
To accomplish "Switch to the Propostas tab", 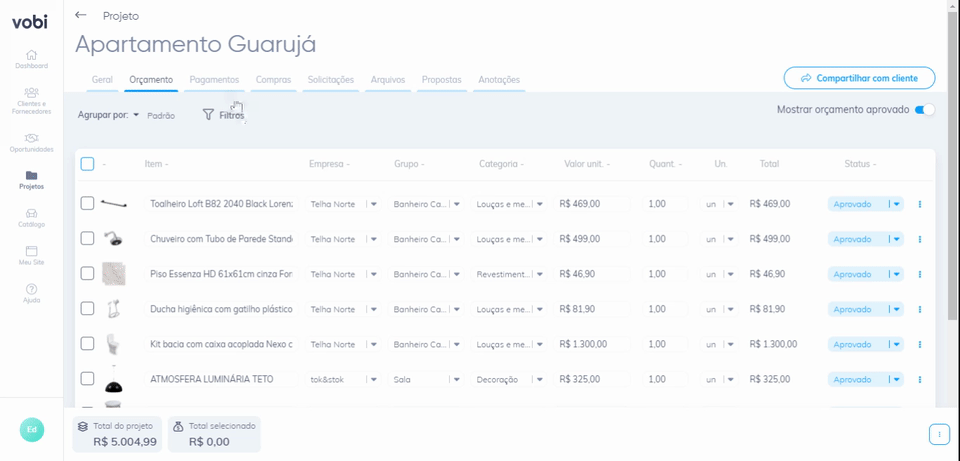I will 441,80.
